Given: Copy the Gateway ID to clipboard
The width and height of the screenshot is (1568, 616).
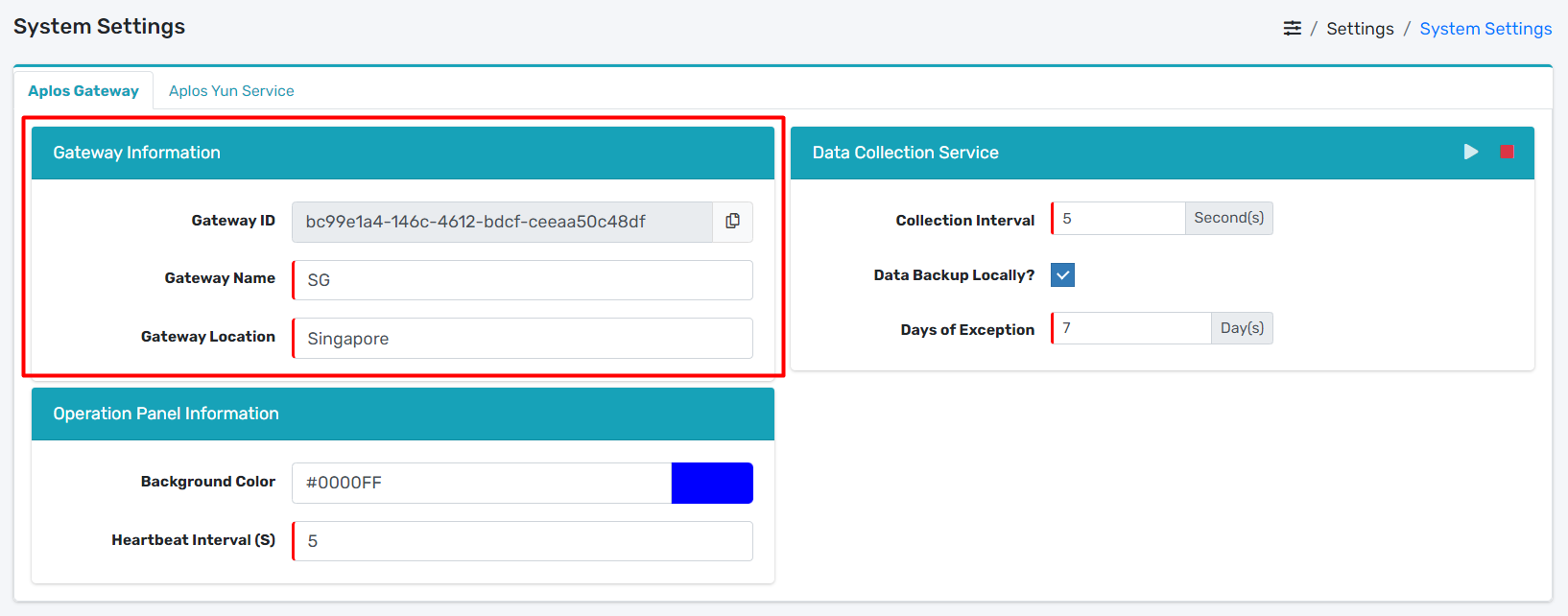Looking at the screenshot, I should (732, 222).
